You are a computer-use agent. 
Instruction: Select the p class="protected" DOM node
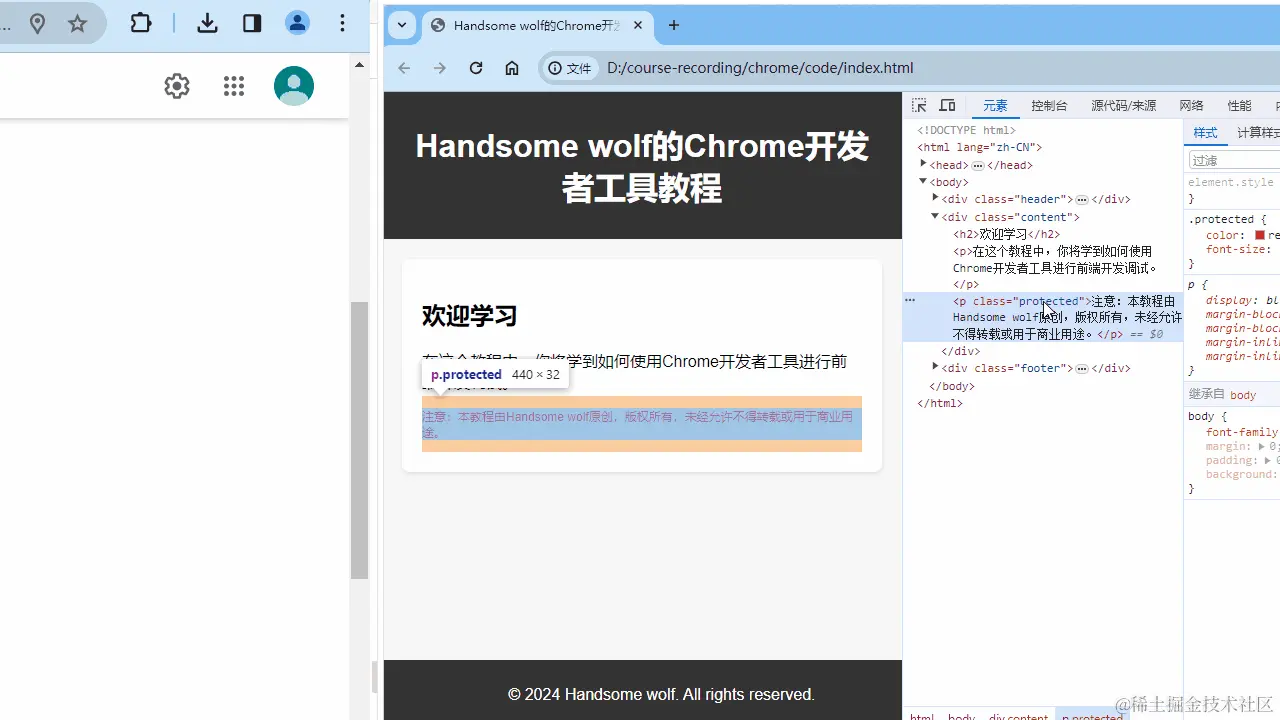pyautogui.click(x=1043, y=317)
